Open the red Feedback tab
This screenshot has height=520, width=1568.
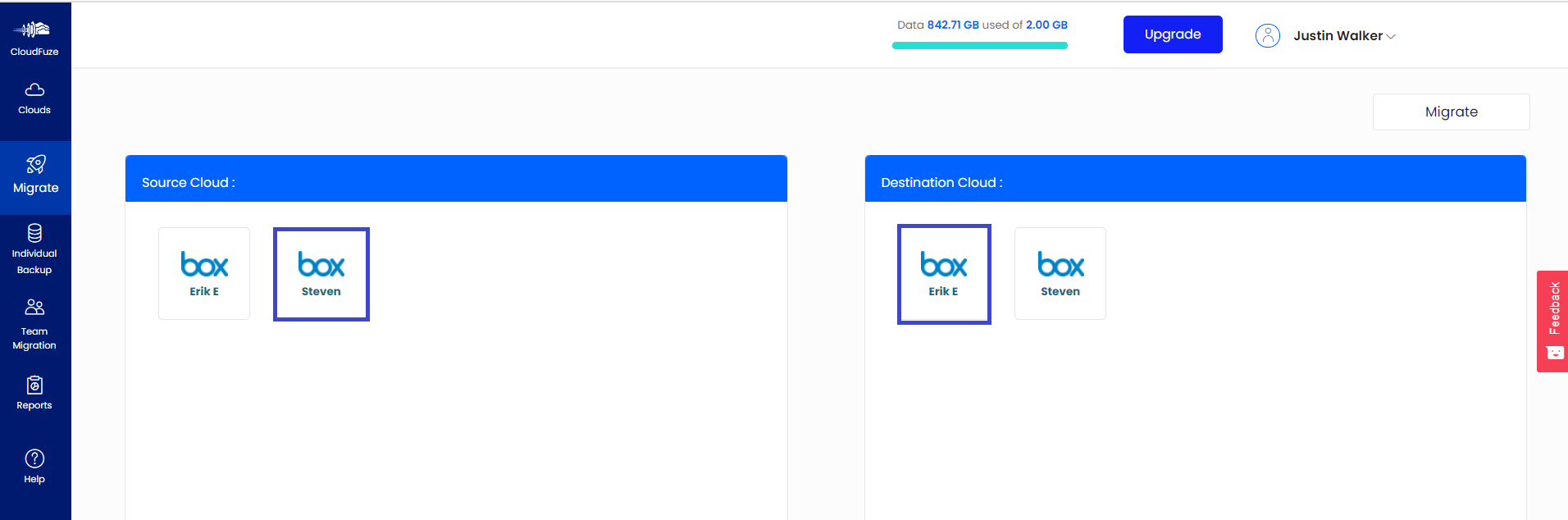1552,322
